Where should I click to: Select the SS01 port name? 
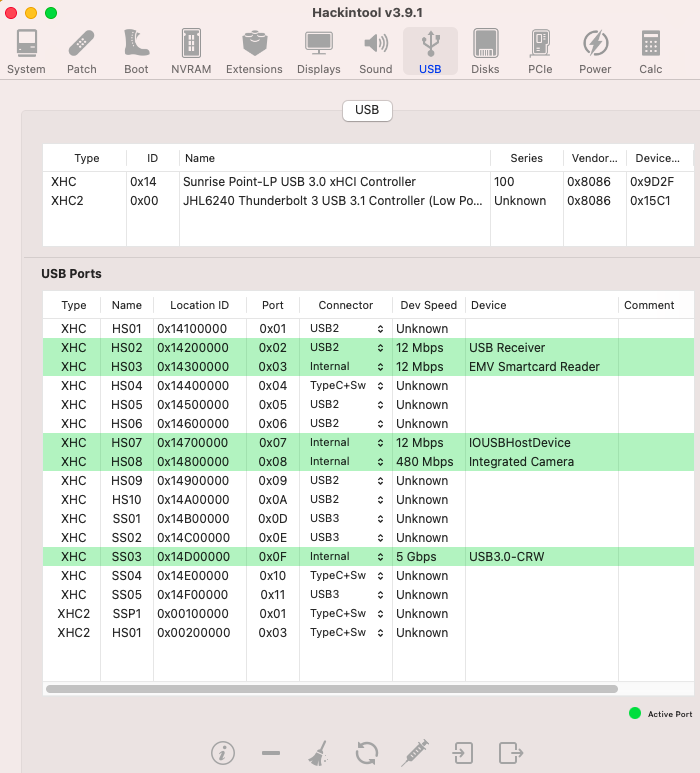126,519
